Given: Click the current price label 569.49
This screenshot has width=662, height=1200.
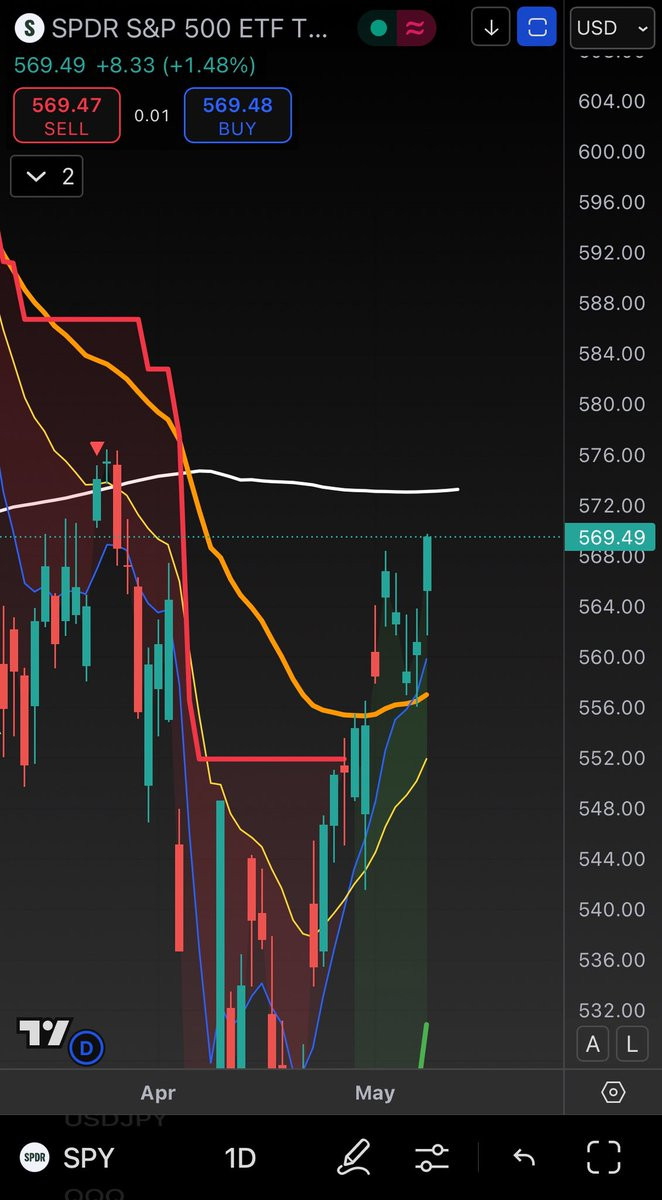Looking at the screenshot, I should [x=610, y=537].
